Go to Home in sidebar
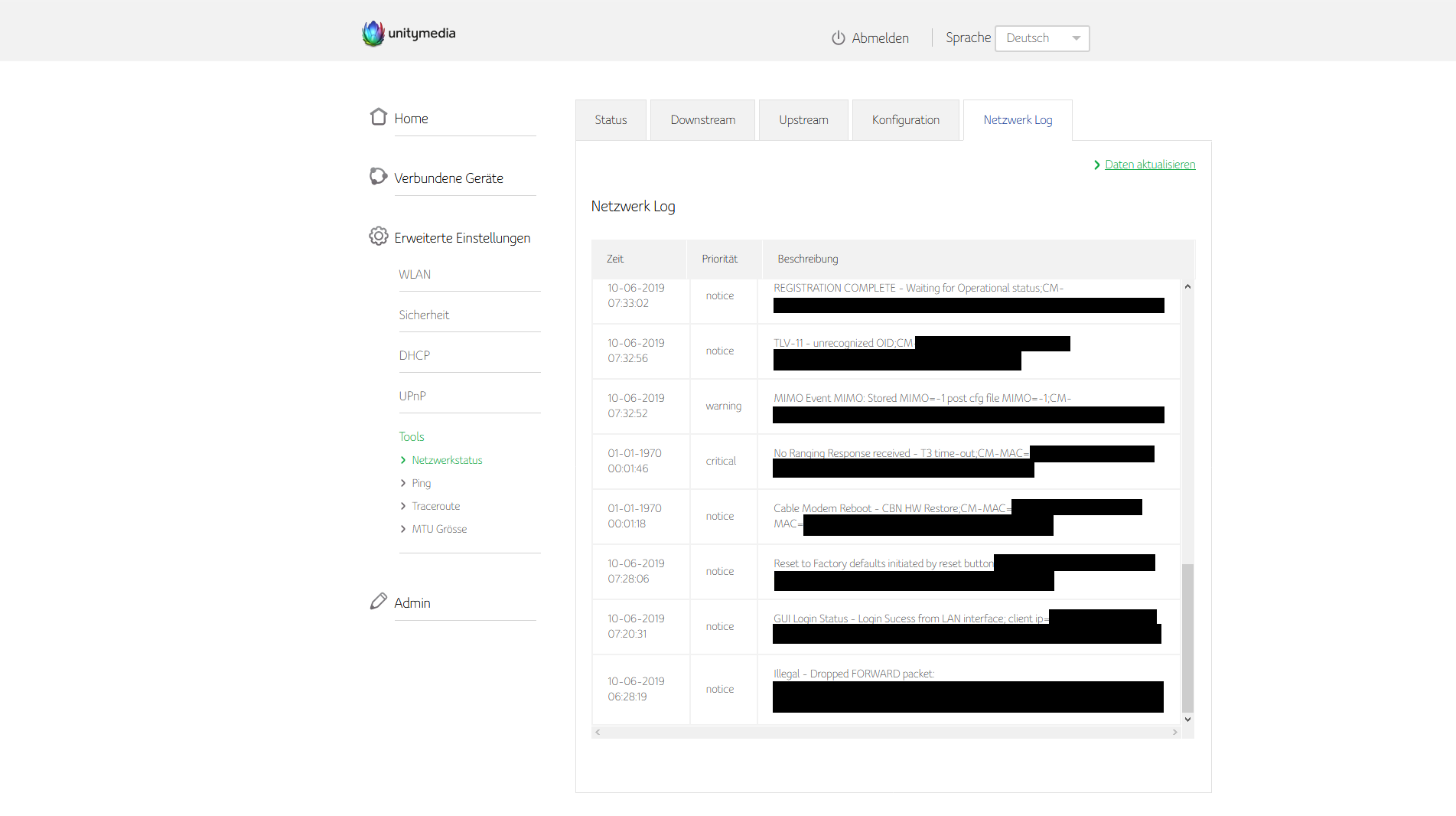1456x816 pixels. point(411,119)
